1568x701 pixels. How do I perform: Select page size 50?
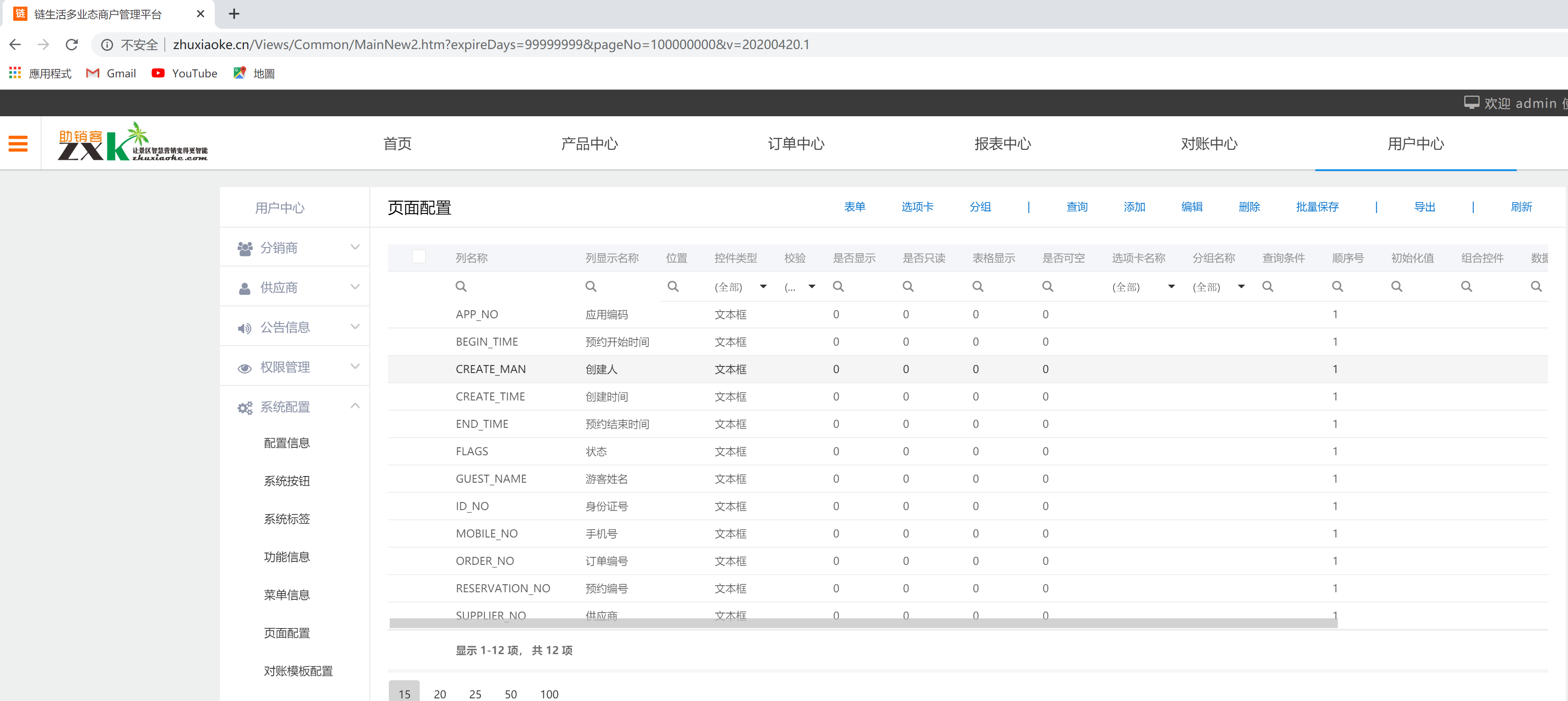coord(510,693)
